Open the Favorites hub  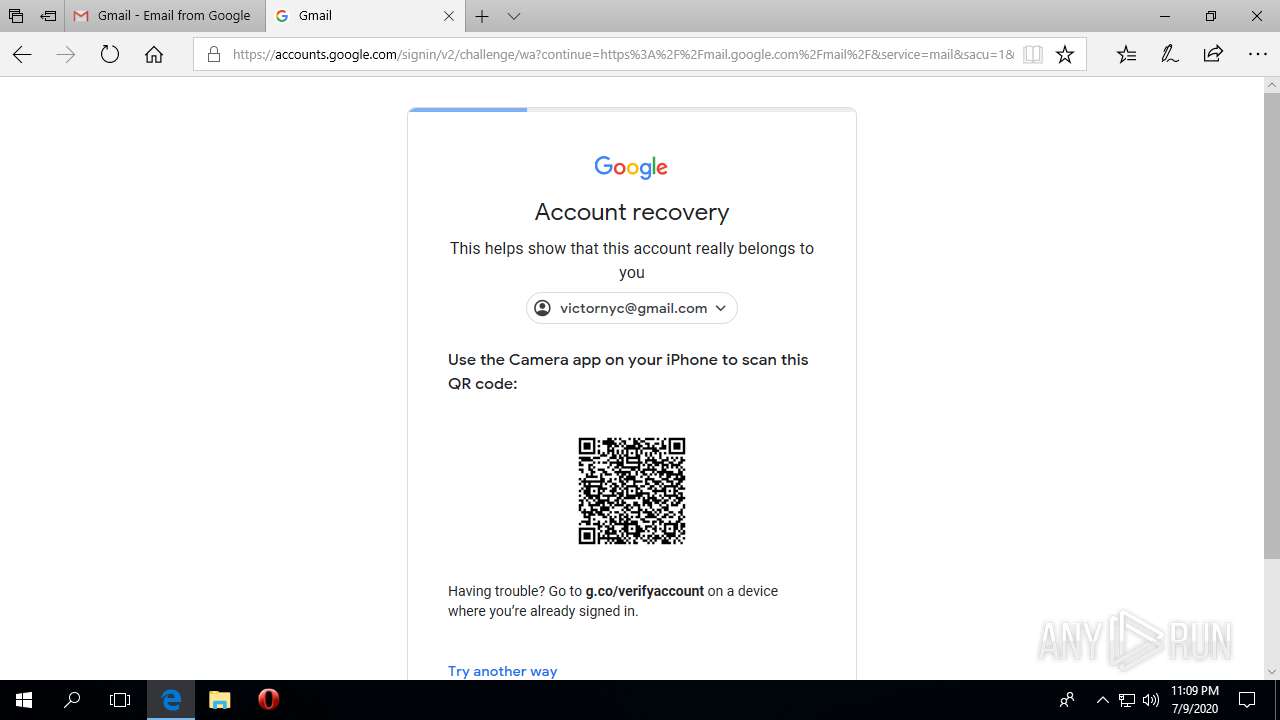click(x=1127, y=55)
